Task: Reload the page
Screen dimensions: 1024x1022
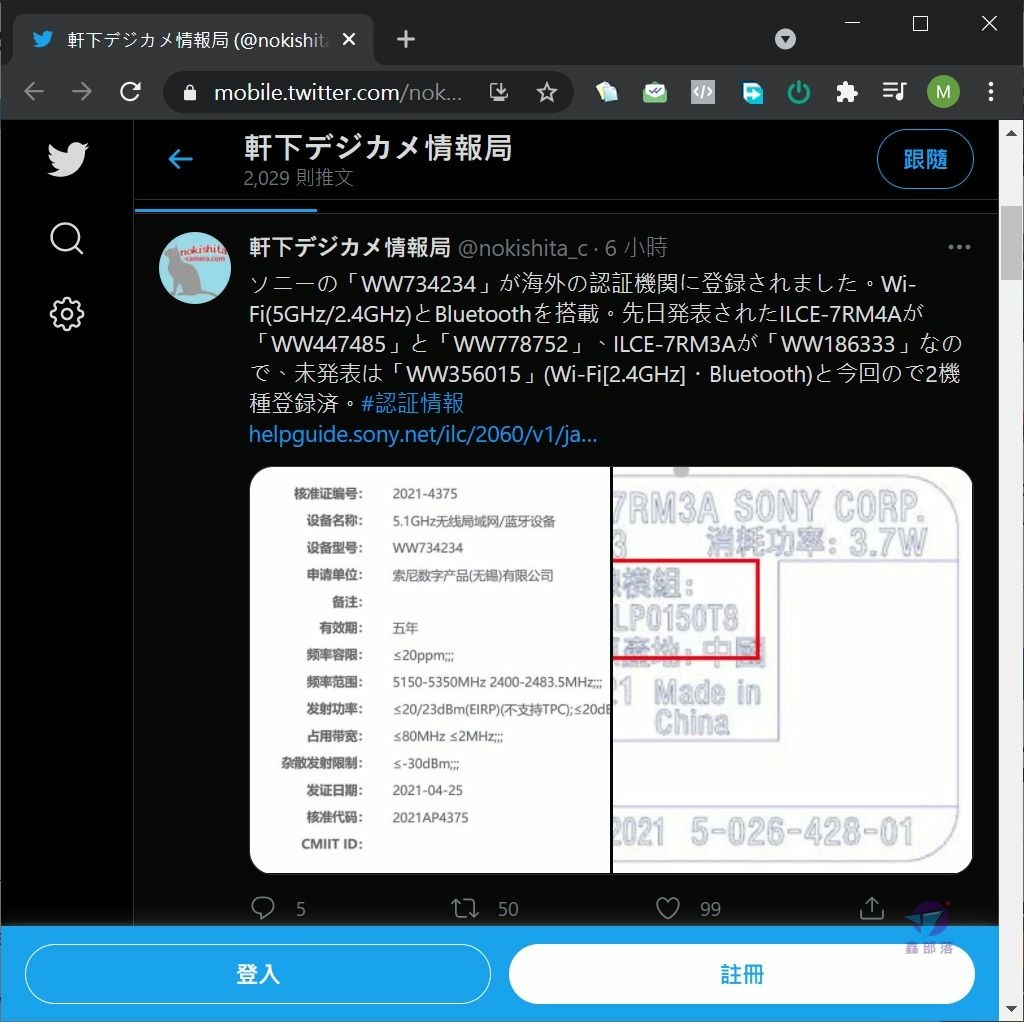Action: coord(131,91)
